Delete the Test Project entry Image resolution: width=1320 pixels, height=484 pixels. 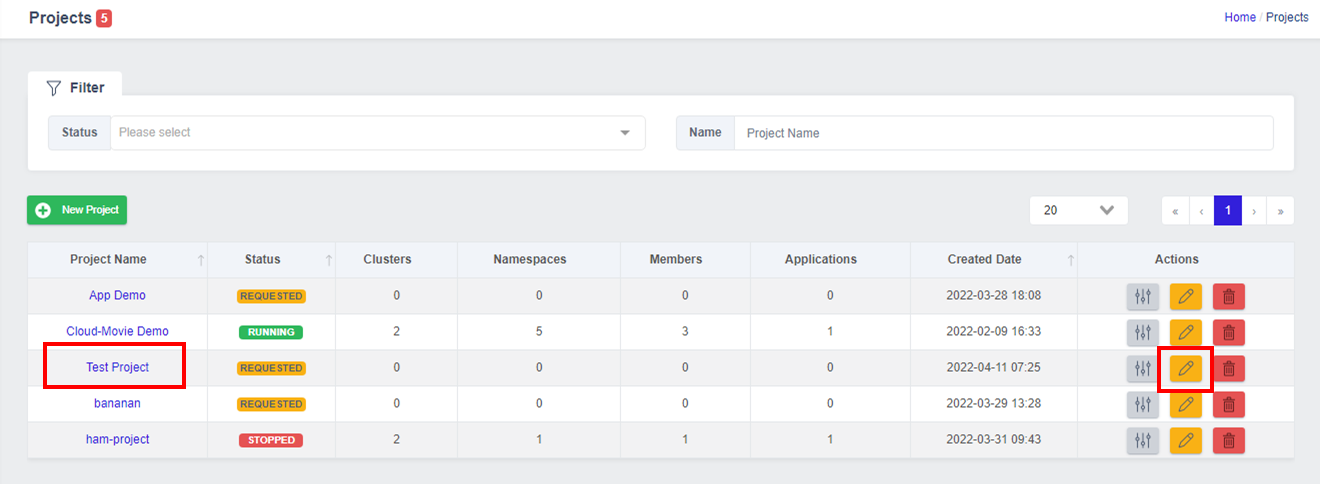1229,368
